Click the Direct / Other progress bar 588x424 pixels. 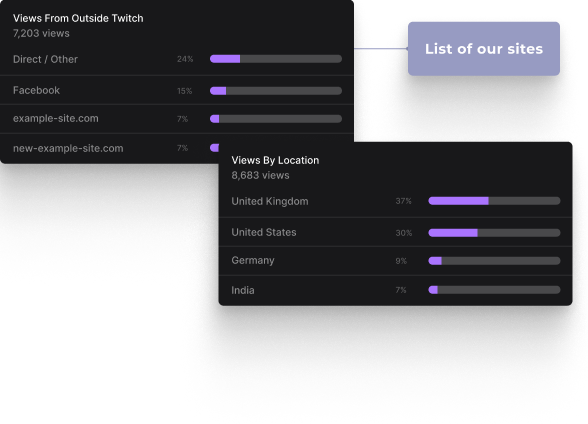[x=276, y=59]
